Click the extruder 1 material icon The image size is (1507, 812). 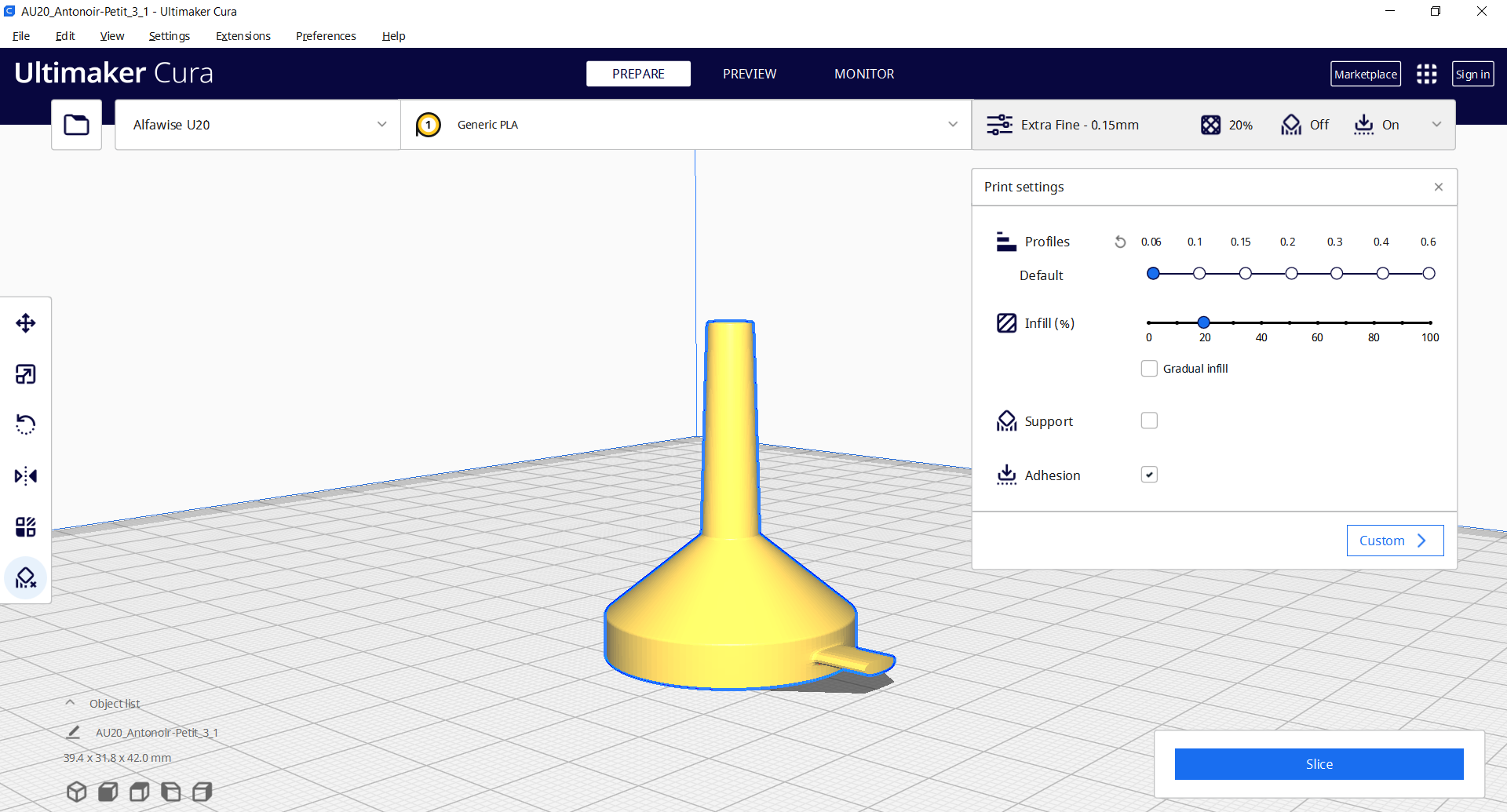(x=428, y=125)
